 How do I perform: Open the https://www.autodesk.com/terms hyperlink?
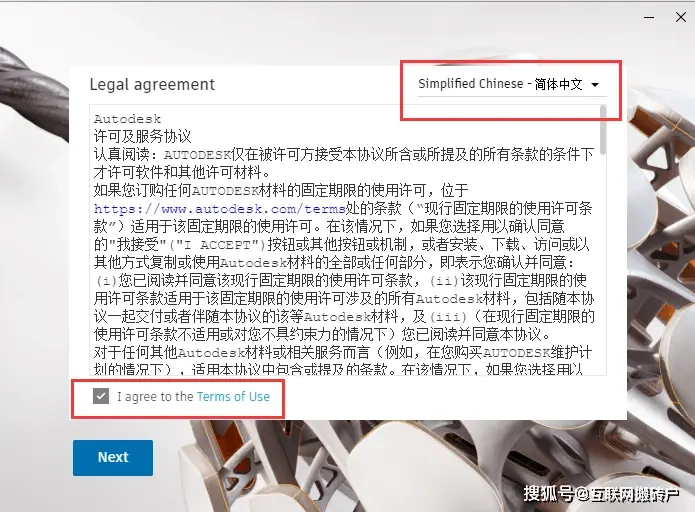tap(220, 208)
